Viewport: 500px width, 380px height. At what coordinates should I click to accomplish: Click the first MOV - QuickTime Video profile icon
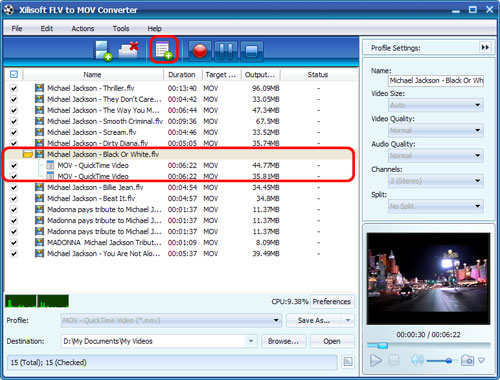tap(50, 165)
